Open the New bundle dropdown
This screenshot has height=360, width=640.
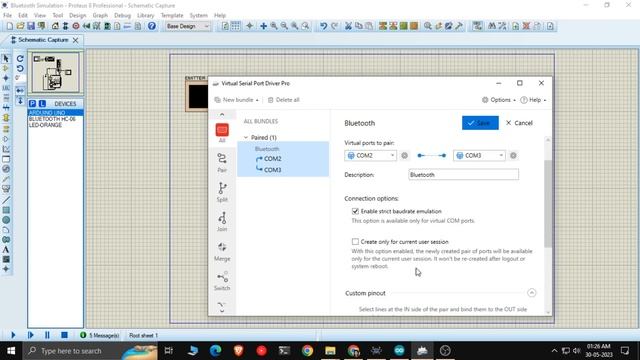coord(236,100)
